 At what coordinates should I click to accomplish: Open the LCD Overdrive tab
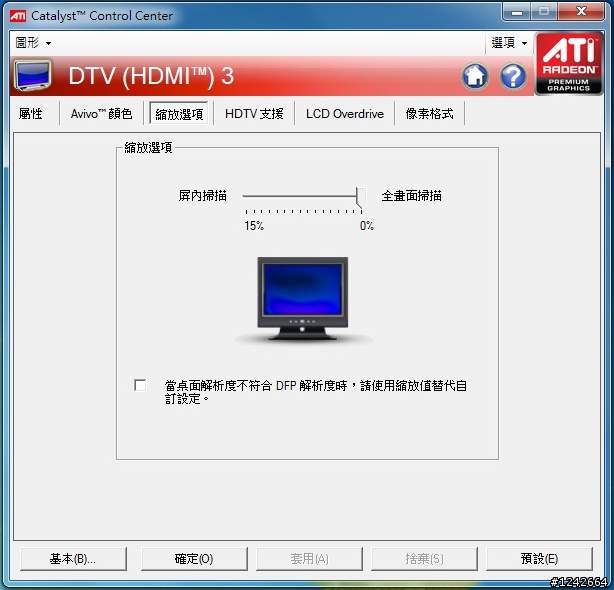coord(345,114)
